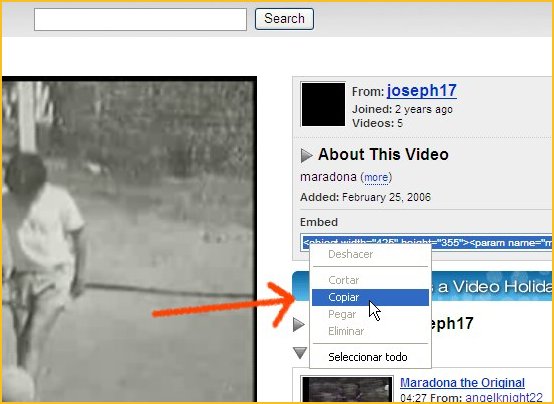Click joseph17's black avatar thumbnail

click(323, 104)
